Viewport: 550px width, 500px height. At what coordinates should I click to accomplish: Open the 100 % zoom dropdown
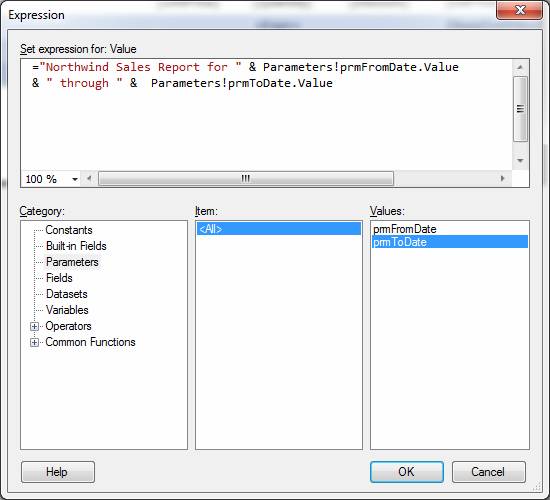(x=75, y=179)
